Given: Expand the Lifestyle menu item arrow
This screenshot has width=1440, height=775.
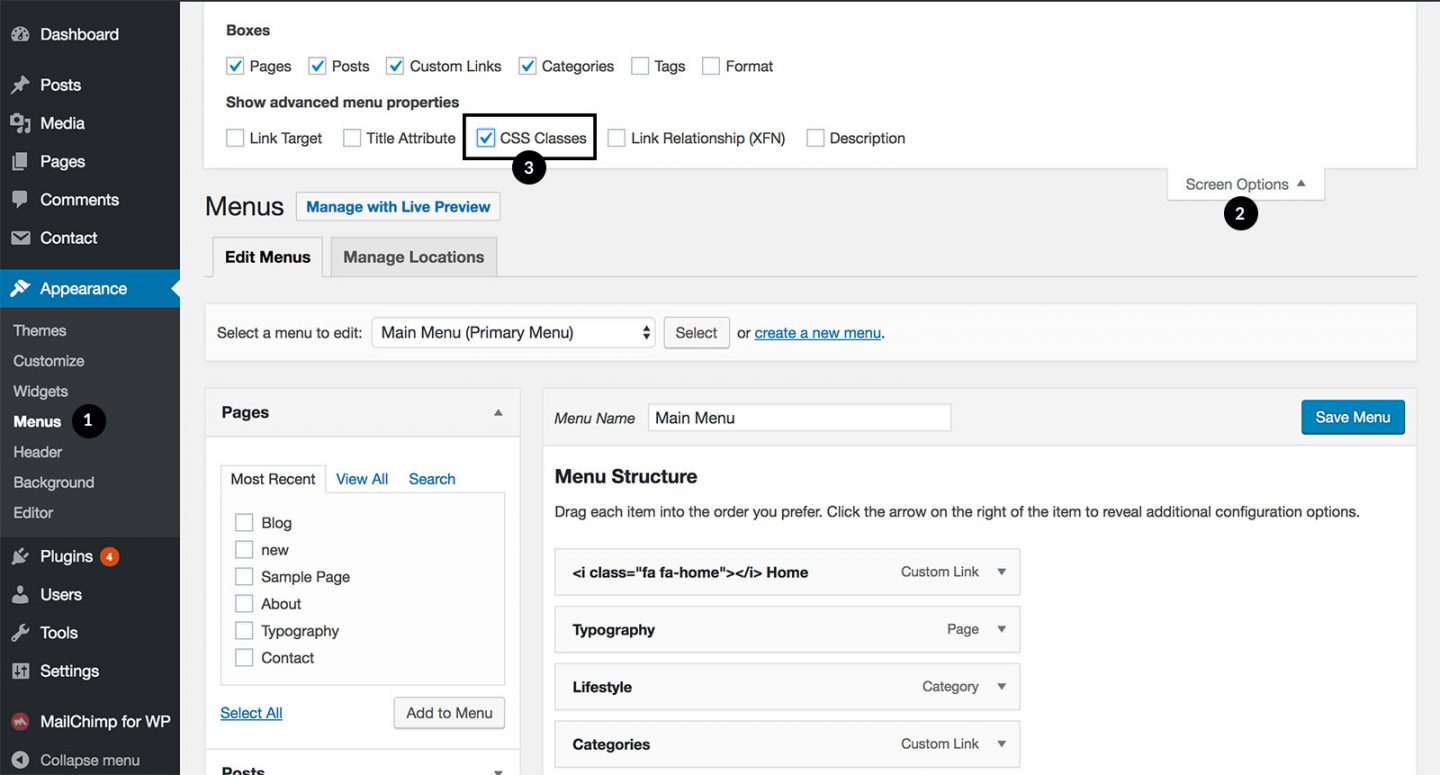Looking at the screenshot, I should point(1001,687).
